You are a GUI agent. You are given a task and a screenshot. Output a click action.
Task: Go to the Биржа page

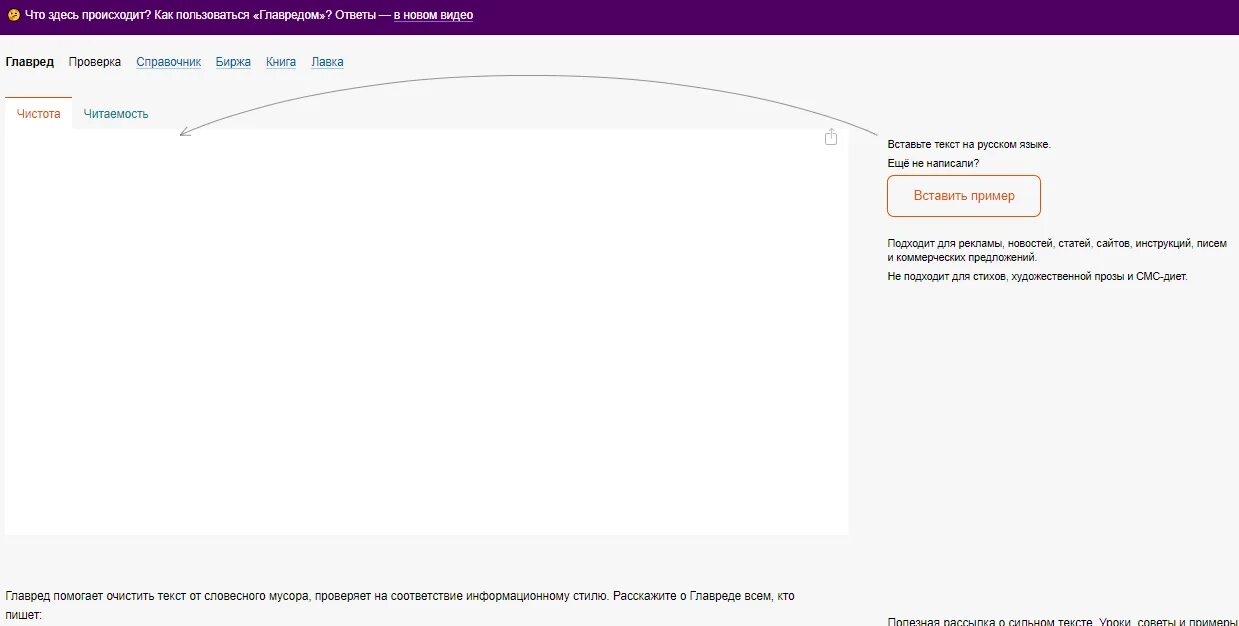click(x=234, y=62)
